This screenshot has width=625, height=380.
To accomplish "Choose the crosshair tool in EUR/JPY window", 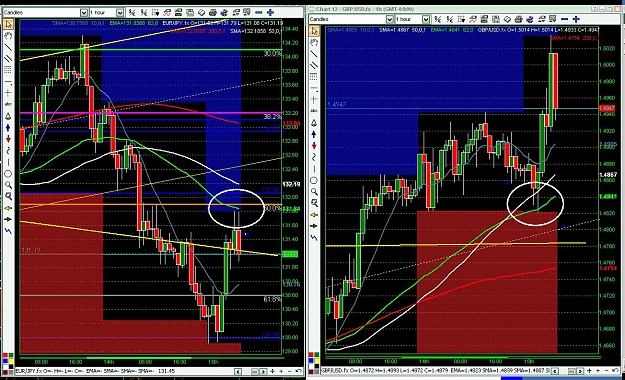I will [x=8, y=93].
